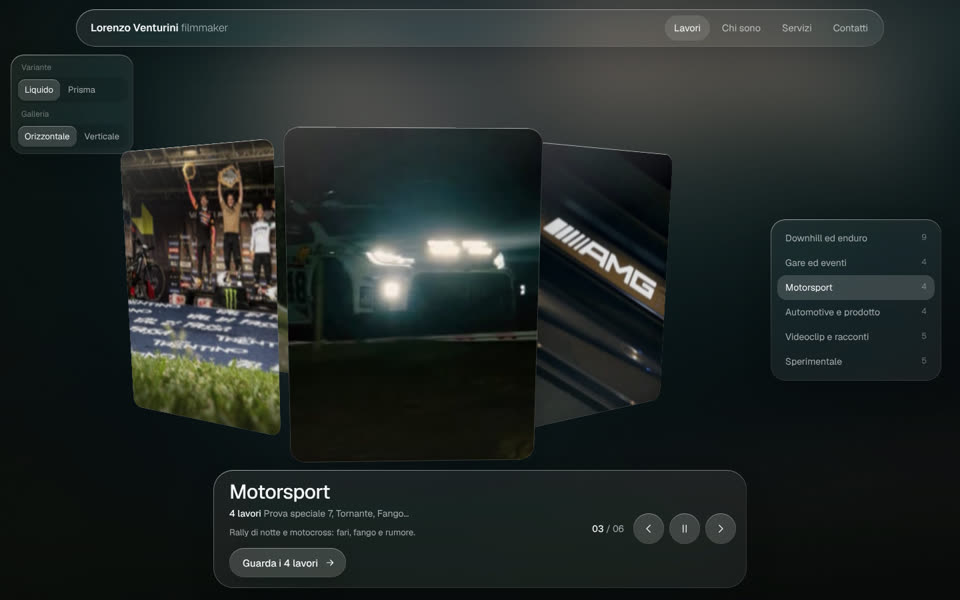This screenshot has width=960, height=600.
Task: Switch variant to Prisma
Action: [81, 90]
